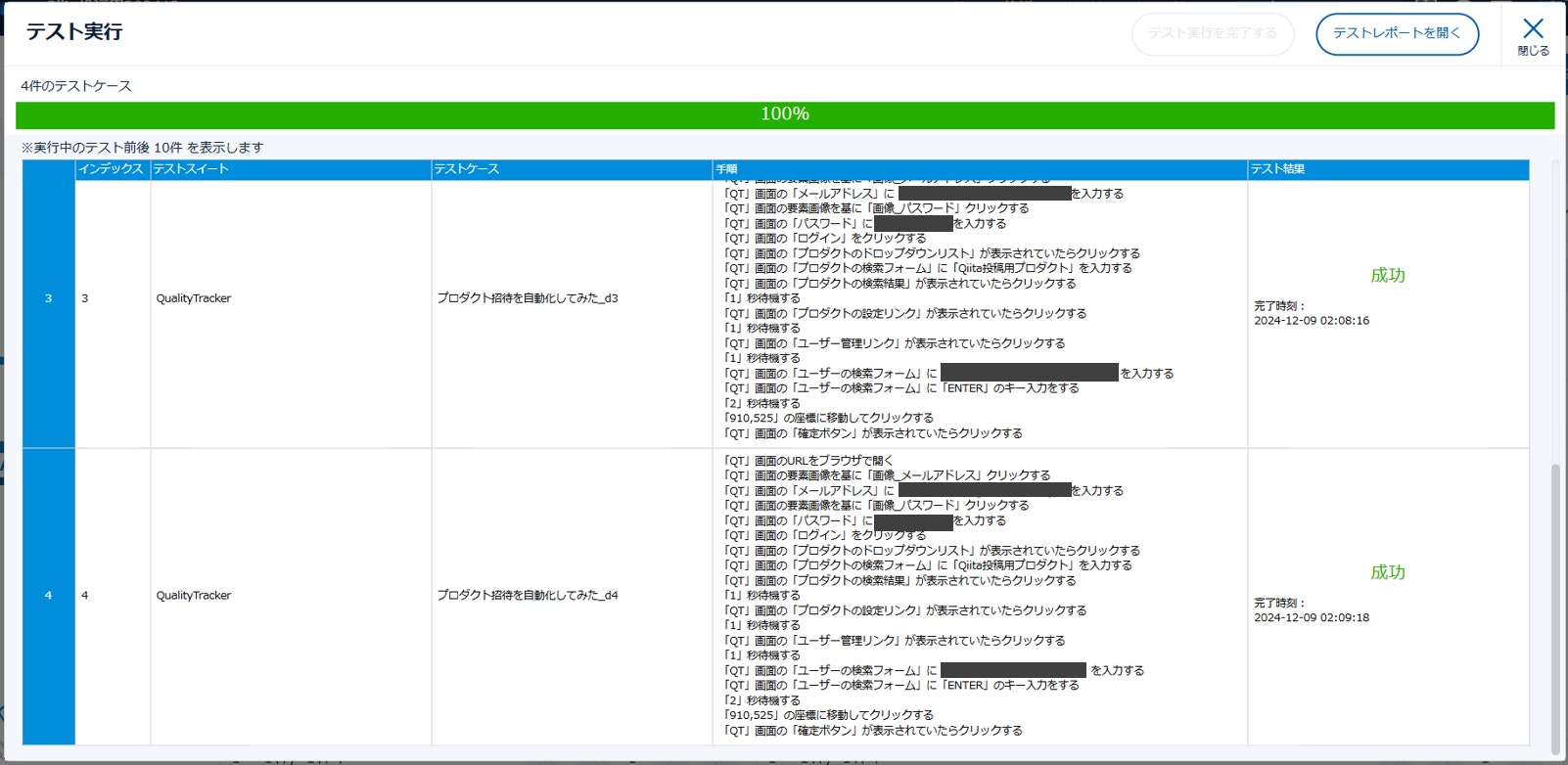The image size is (1568, 765).
Task: Click the 「2」秒待機する step in row 4
Action: click(x=761, y=700)
